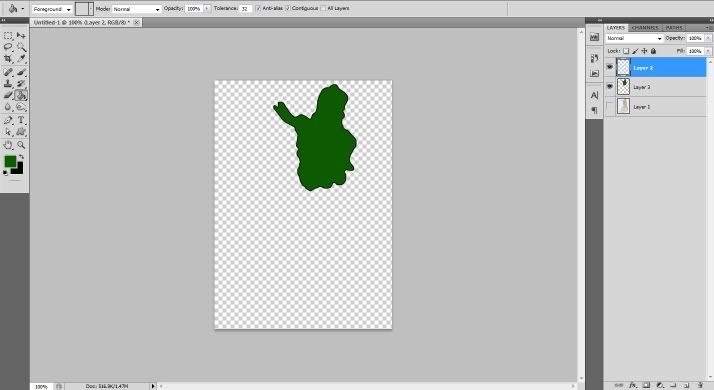Select the Type tool
This screenshot has width=714, height=390.
tap(21, 120)
